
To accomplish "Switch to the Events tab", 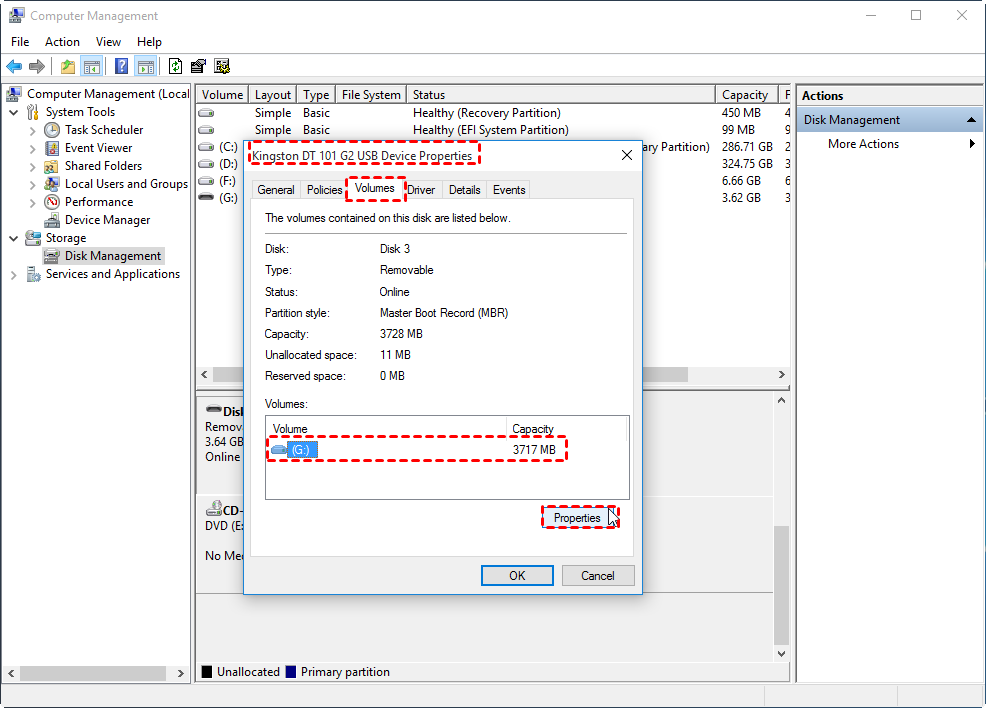I will (509, 190).
